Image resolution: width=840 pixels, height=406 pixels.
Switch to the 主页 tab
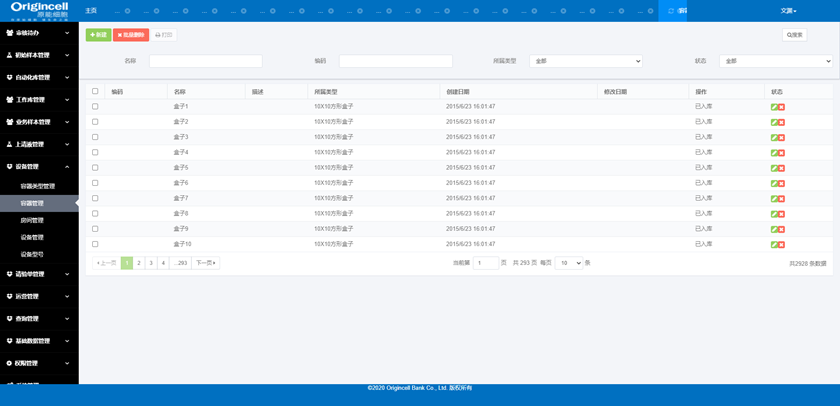point(91,11)
